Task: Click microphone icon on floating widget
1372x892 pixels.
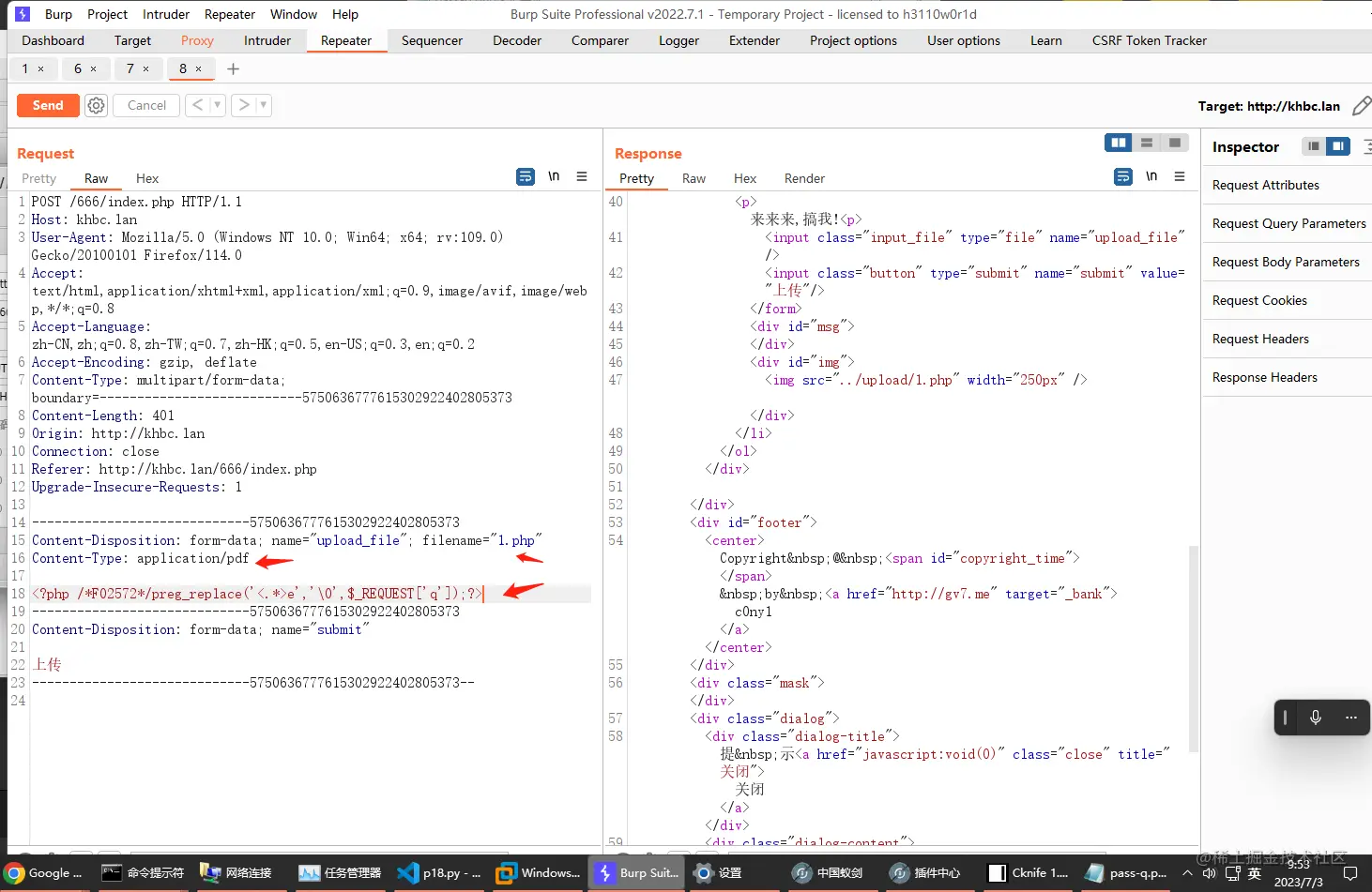Action: point(1316,718)
